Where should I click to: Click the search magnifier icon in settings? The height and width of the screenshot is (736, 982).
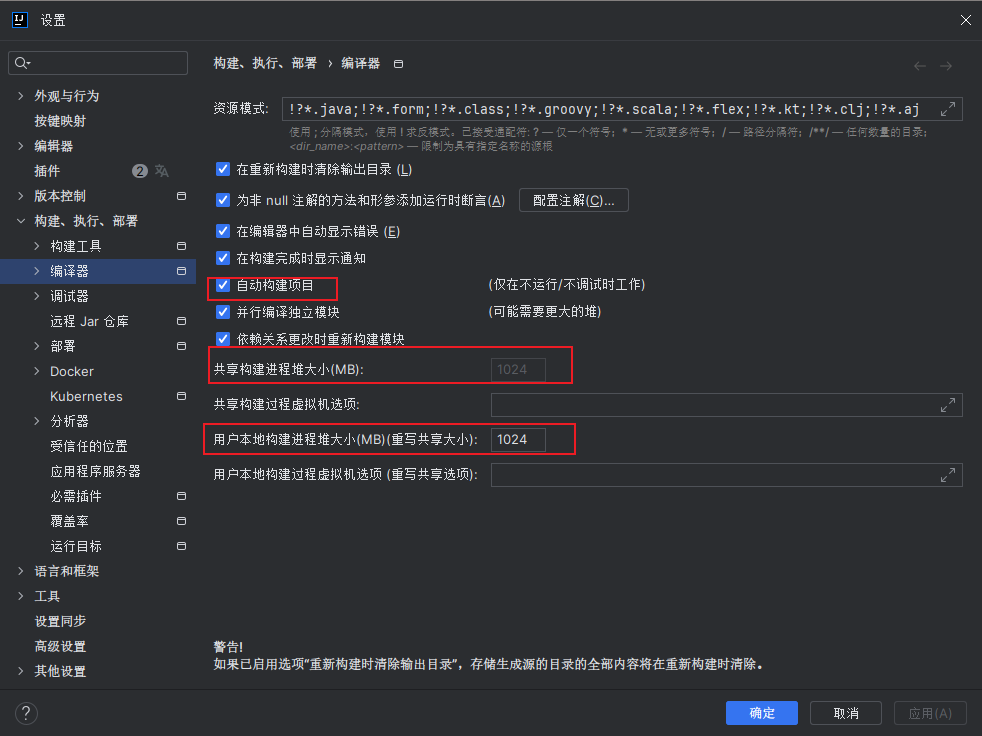(23, 63)
